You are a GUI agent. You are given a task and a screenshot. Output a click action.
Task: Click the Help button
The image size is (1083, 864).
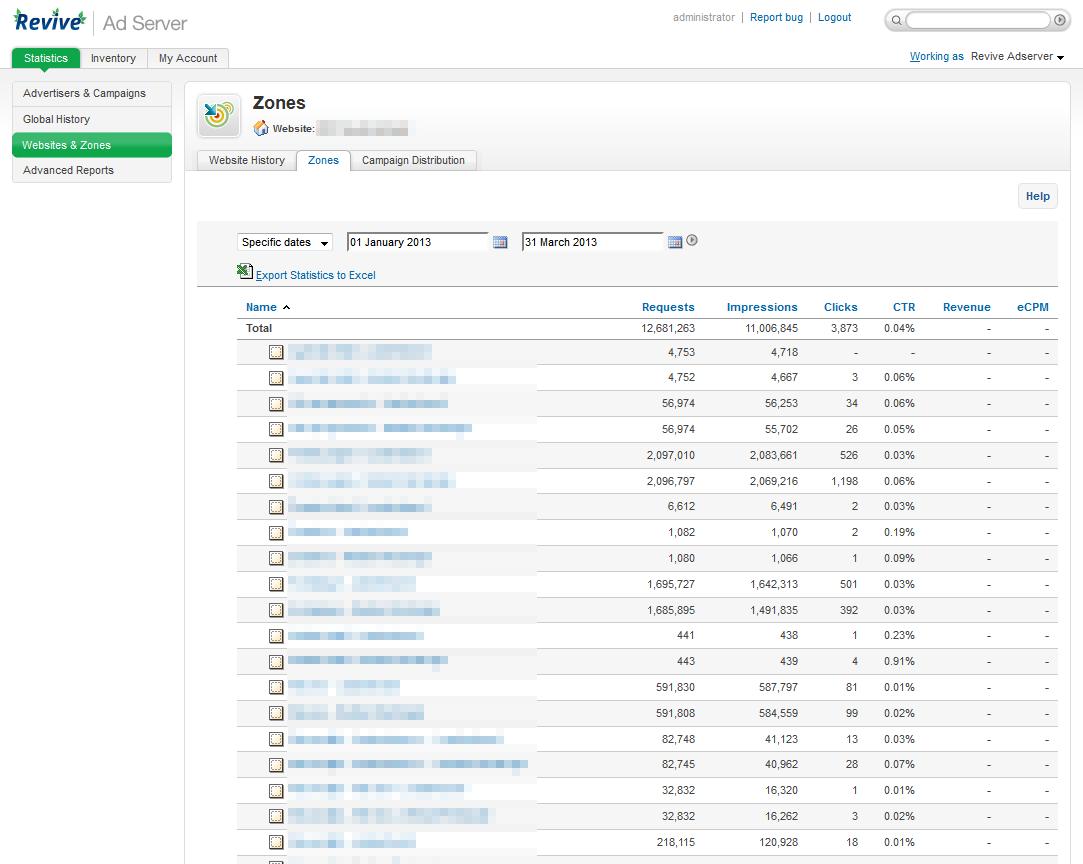(x=1037, y=196)
